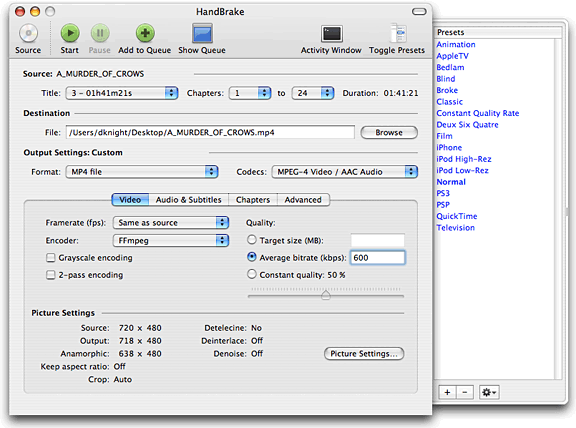Image resolution: width=576 pixels, height=428 pixels.
Task: Select the PS3 preset
Action: coord(443,193)
